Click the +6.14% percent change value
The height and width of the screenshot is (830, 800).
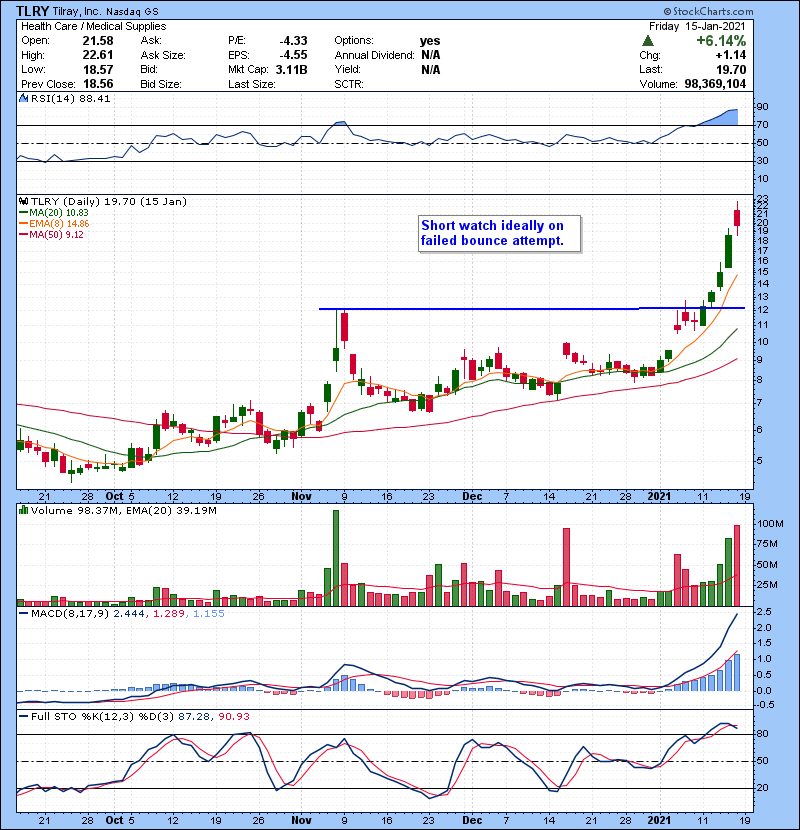coord(721,41)
